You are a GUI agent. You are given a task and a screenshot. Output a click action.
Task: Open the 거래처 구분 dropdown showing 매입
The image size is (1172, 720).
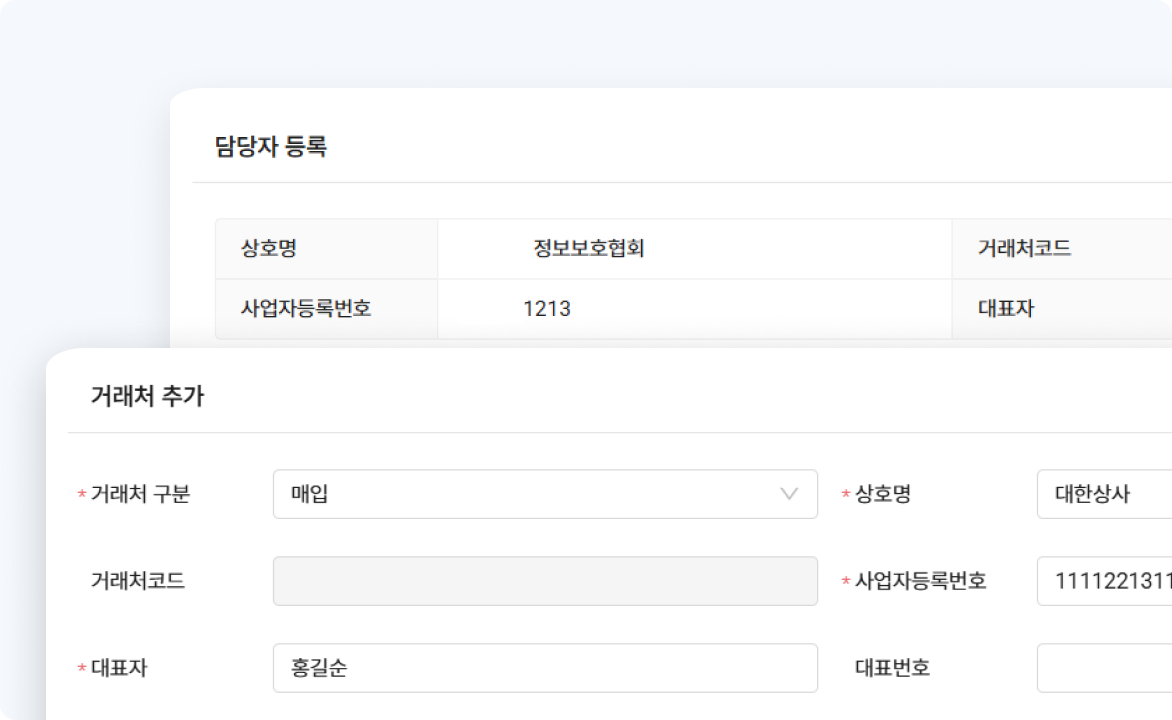[530, 494]
